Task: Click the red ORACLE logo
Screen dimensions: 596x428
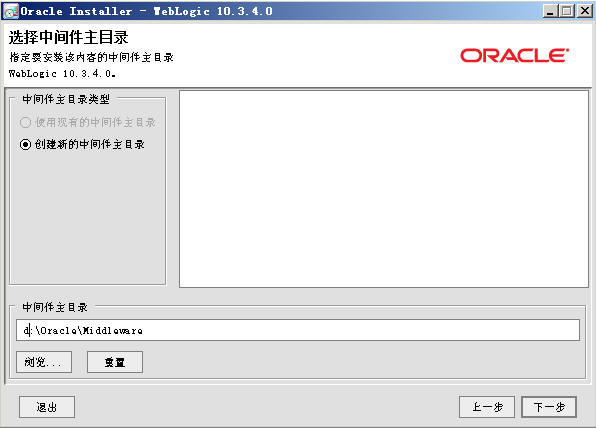Action: pos(514,55)
